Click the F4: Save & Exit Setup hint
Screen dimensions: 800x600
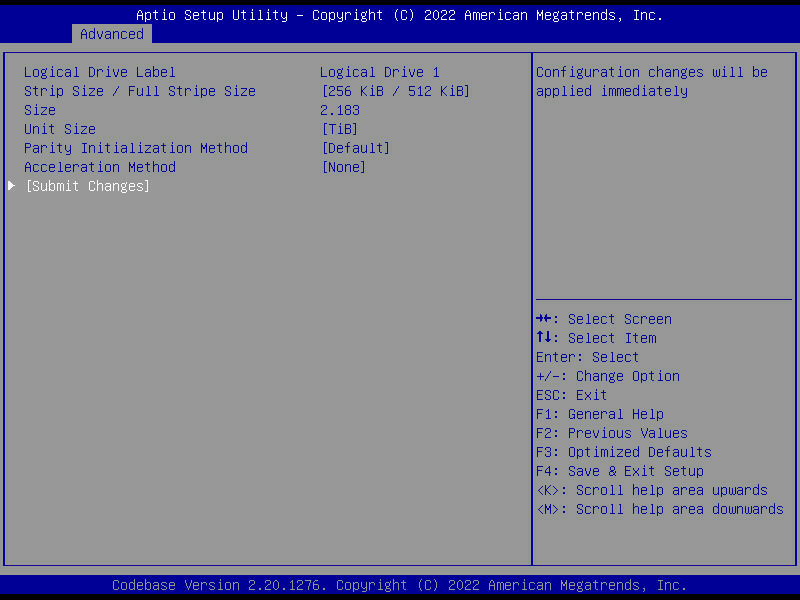[619, 471]
